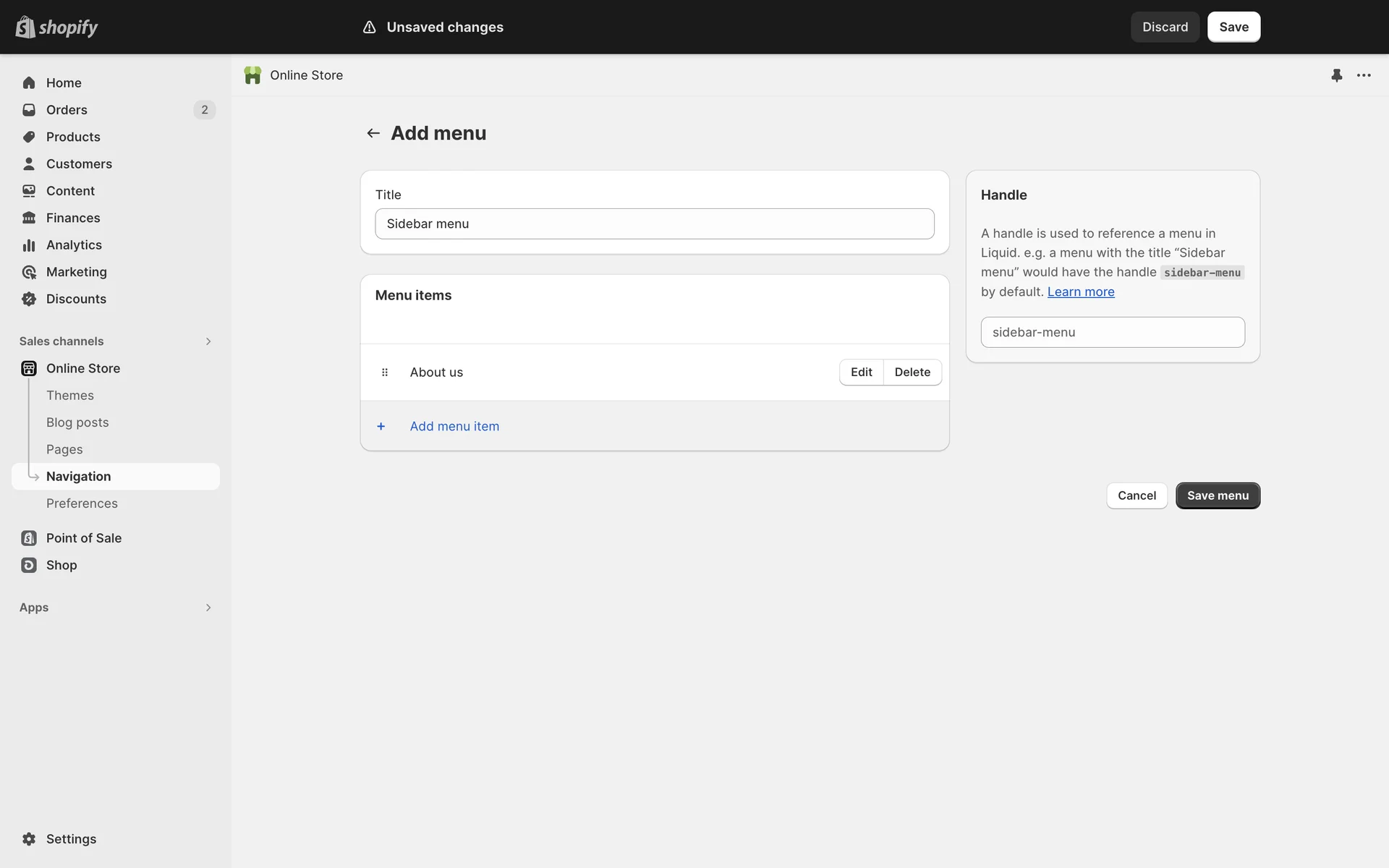
Task: Discard unsaved changes
Action: click(1165, 27)
